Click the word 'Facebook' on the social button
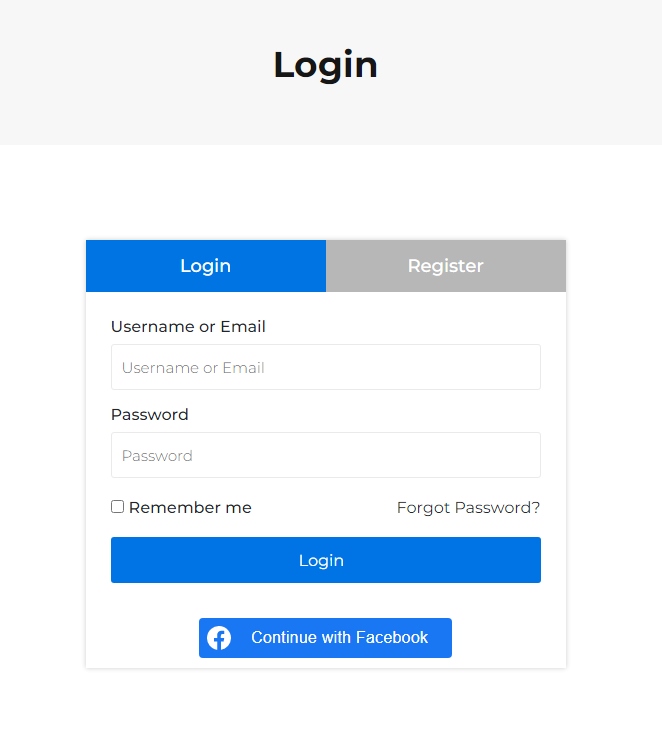Screen dimensions: 662x734 click(392, 637)
